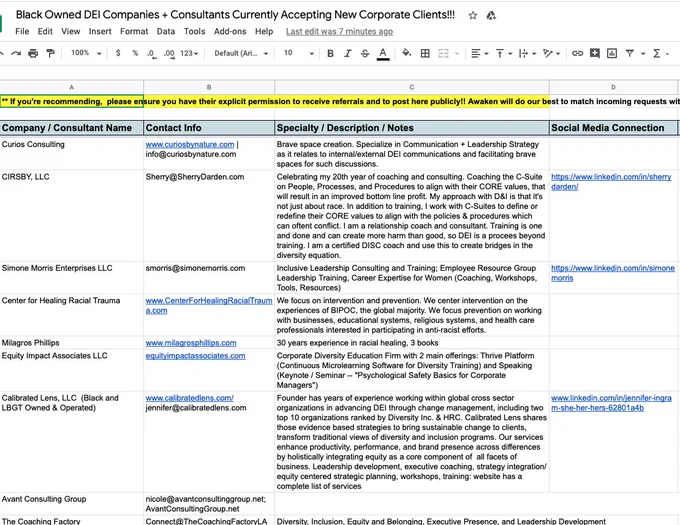
Task: Select the 'Avant Consulting Group' cell
Action: (72, 504)
